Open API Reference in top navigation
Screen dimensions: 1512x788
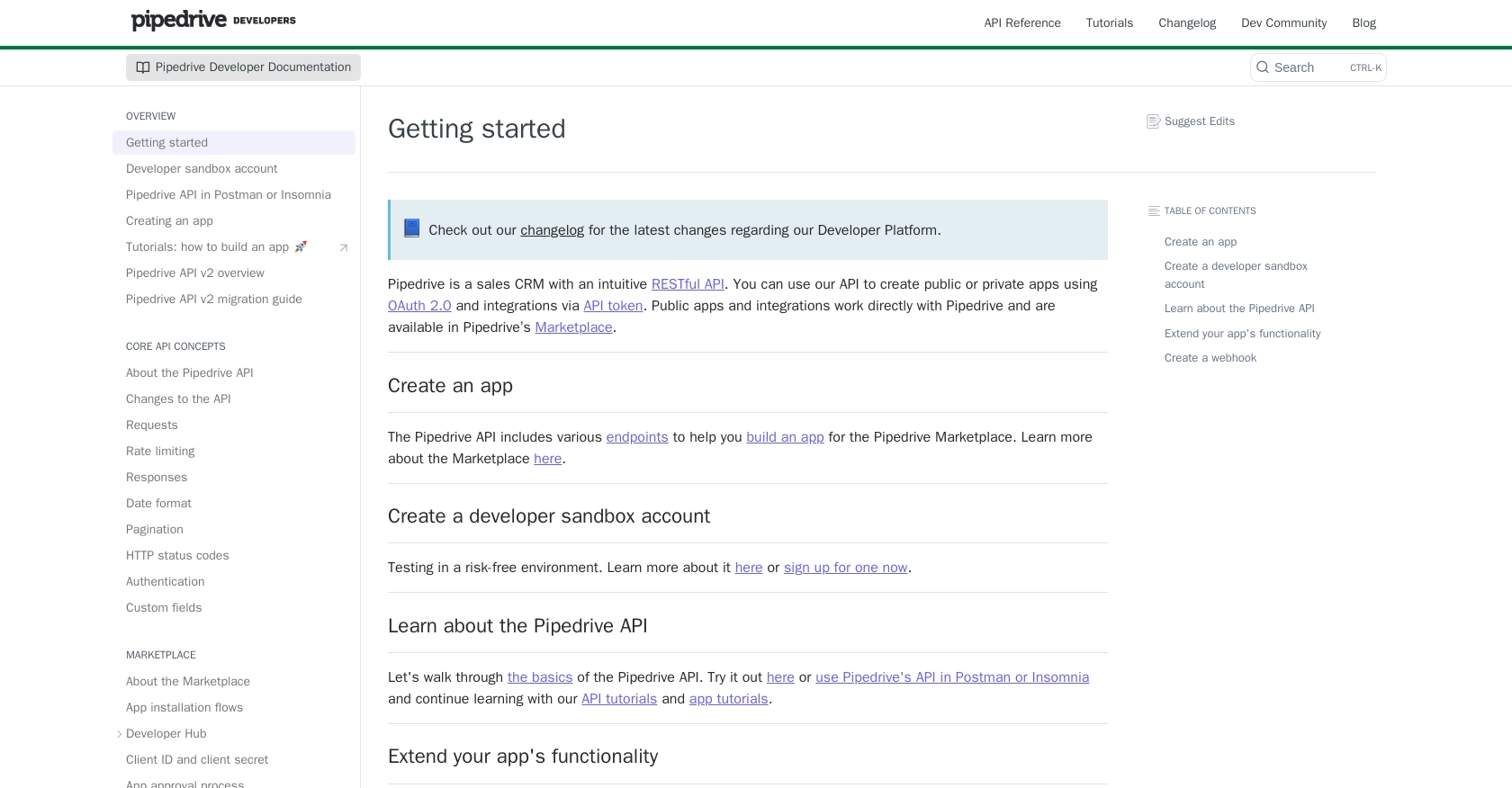point(1022,23)
